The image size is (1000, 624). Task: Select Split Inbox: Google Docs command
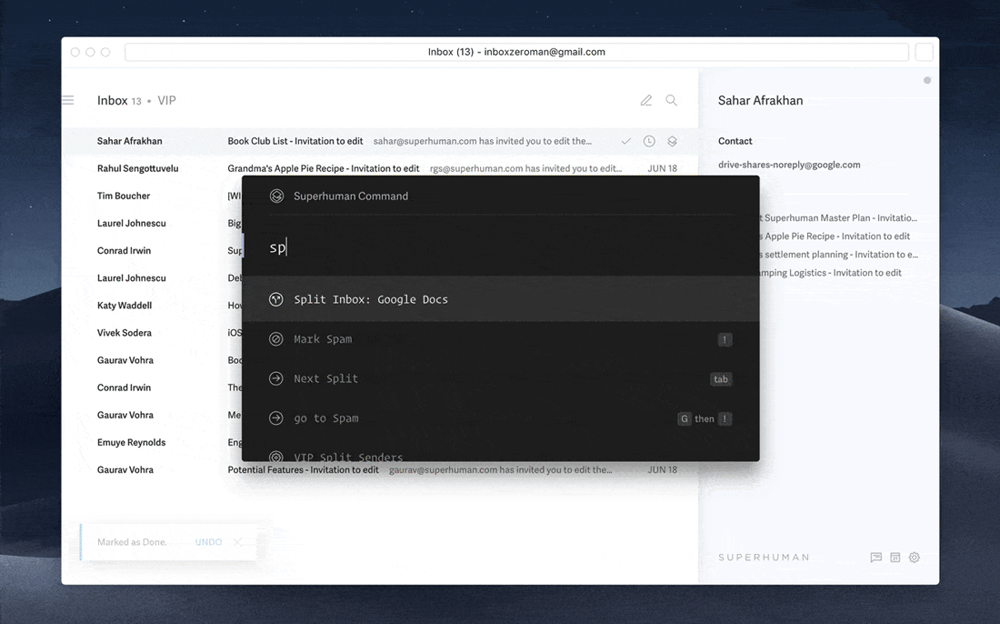[x=501, y=299]
